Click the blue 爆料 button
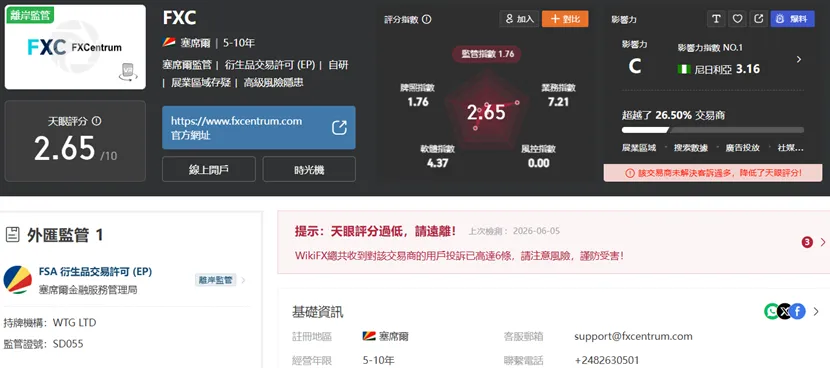This screenshot has height=368, width=830. coord(792,19)
